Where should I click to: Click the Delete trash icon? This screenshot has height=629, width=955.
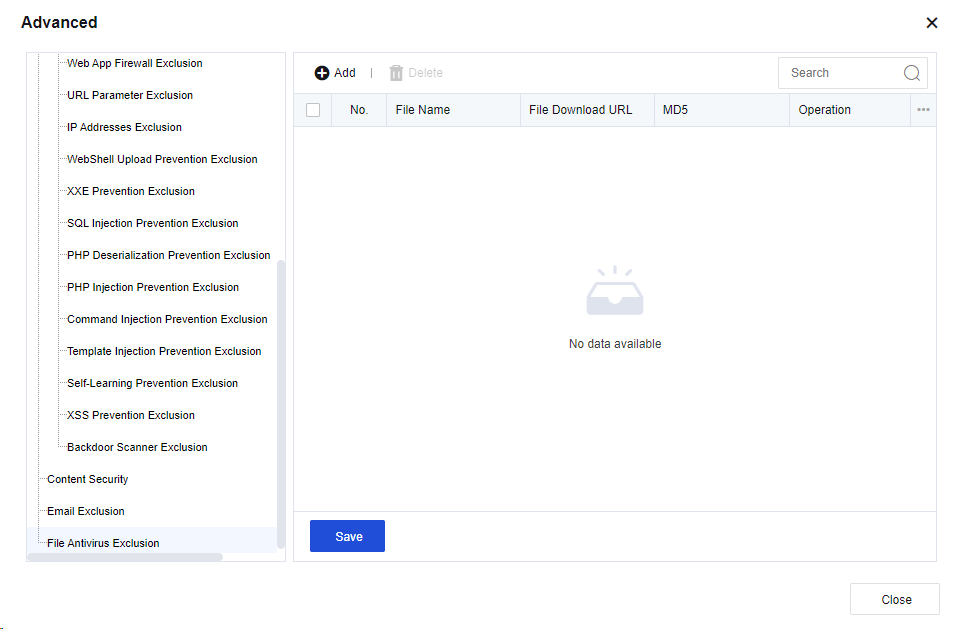[x=396, y=73]
